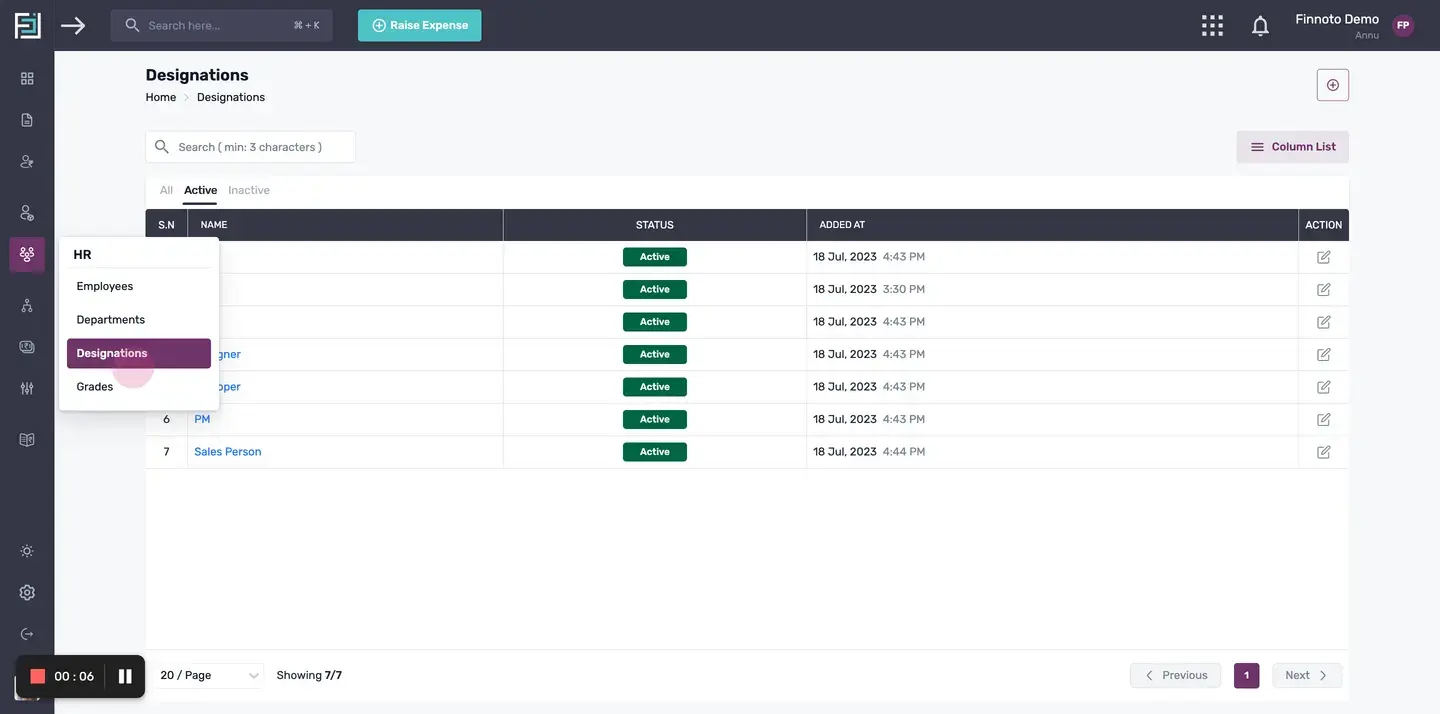This screenshot has height=714, width=1440.
Task: Open the Sales Person designation link
Action: [x=228, y=452]
